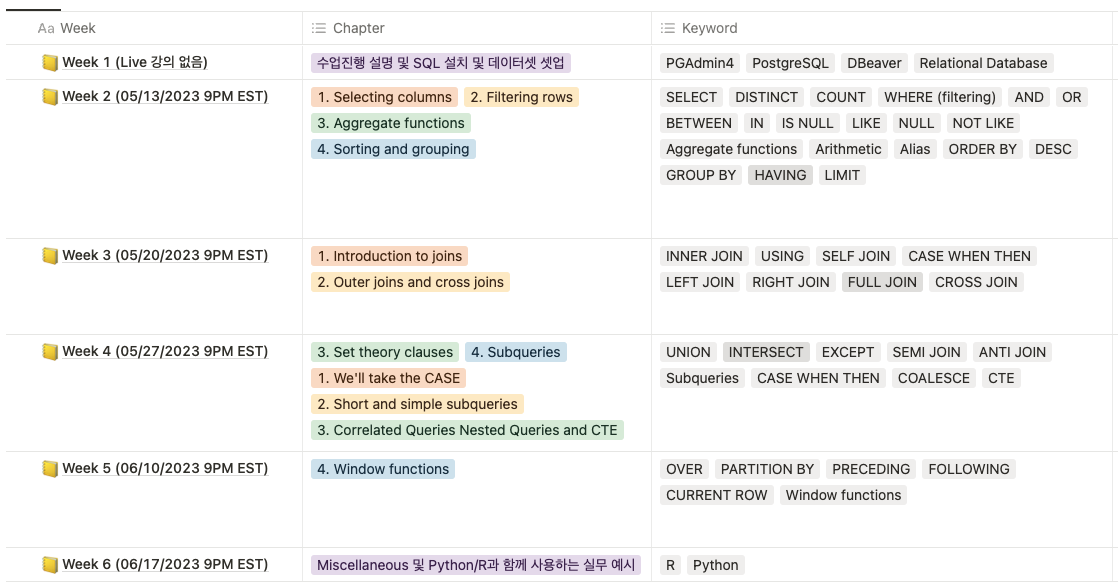
Task: Click the PGAdmin4 keyword tag
Action: [x=699, y=63]
